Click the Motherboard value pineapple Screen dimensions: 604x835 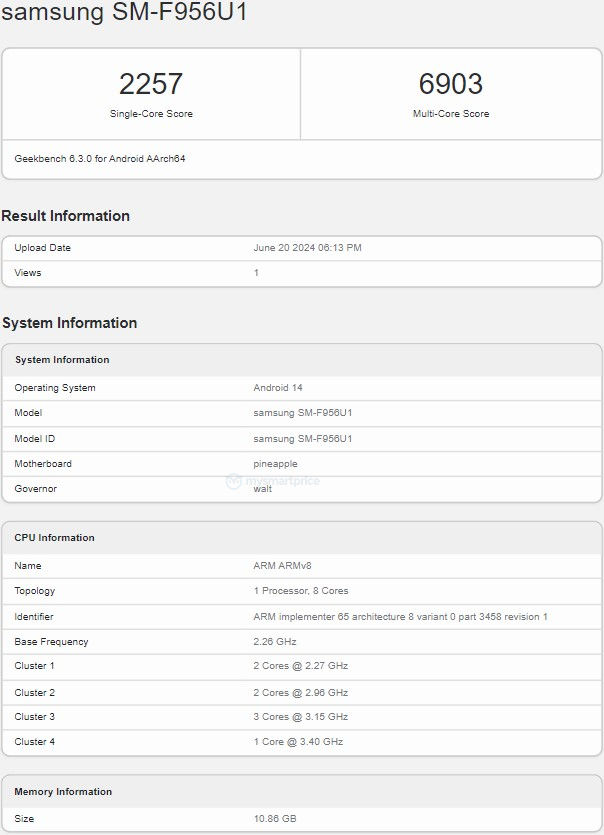(x=275, y=464)
